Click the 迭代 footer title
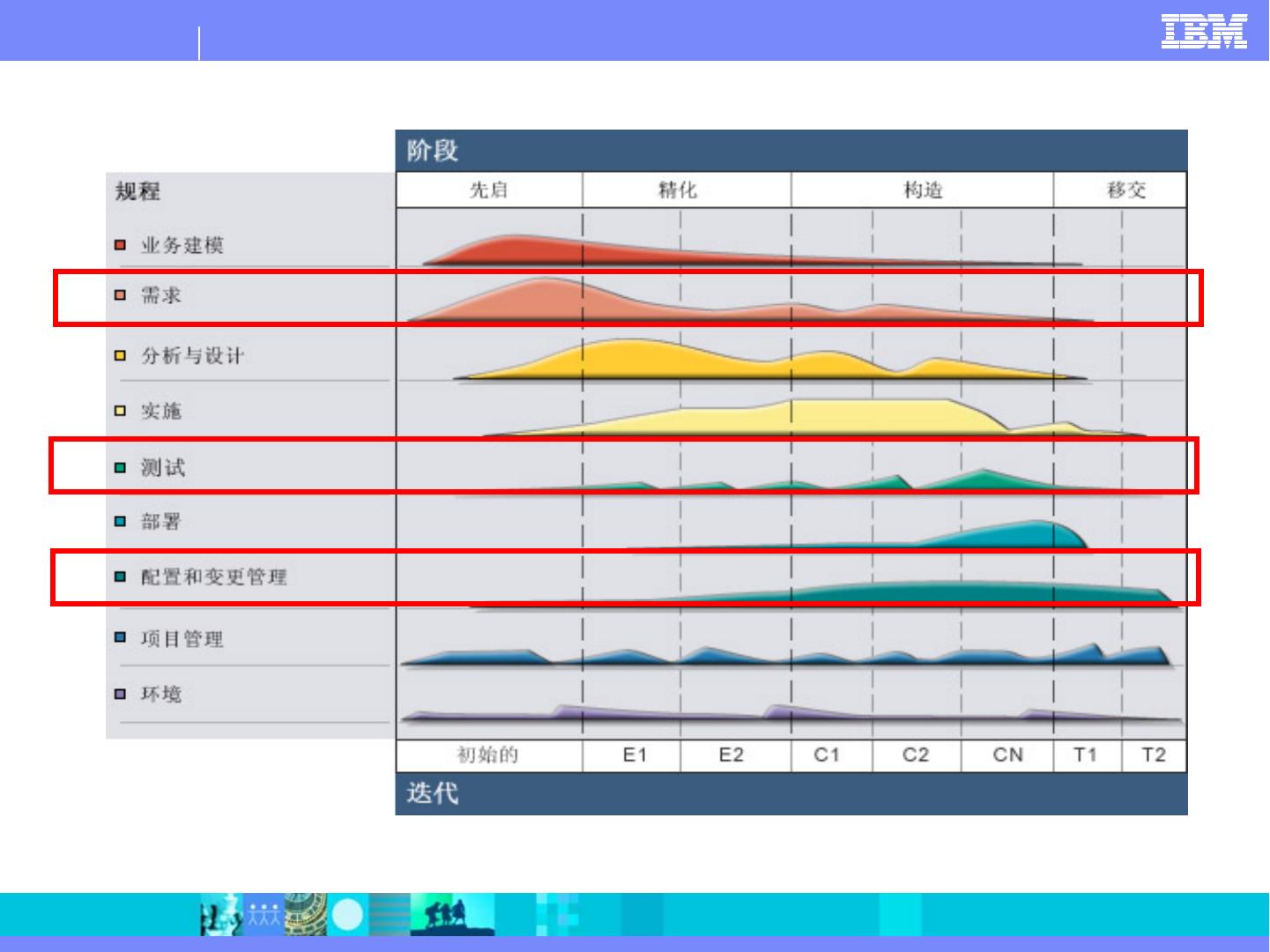This screenshot has height=952, width=1270. [433, 793]
